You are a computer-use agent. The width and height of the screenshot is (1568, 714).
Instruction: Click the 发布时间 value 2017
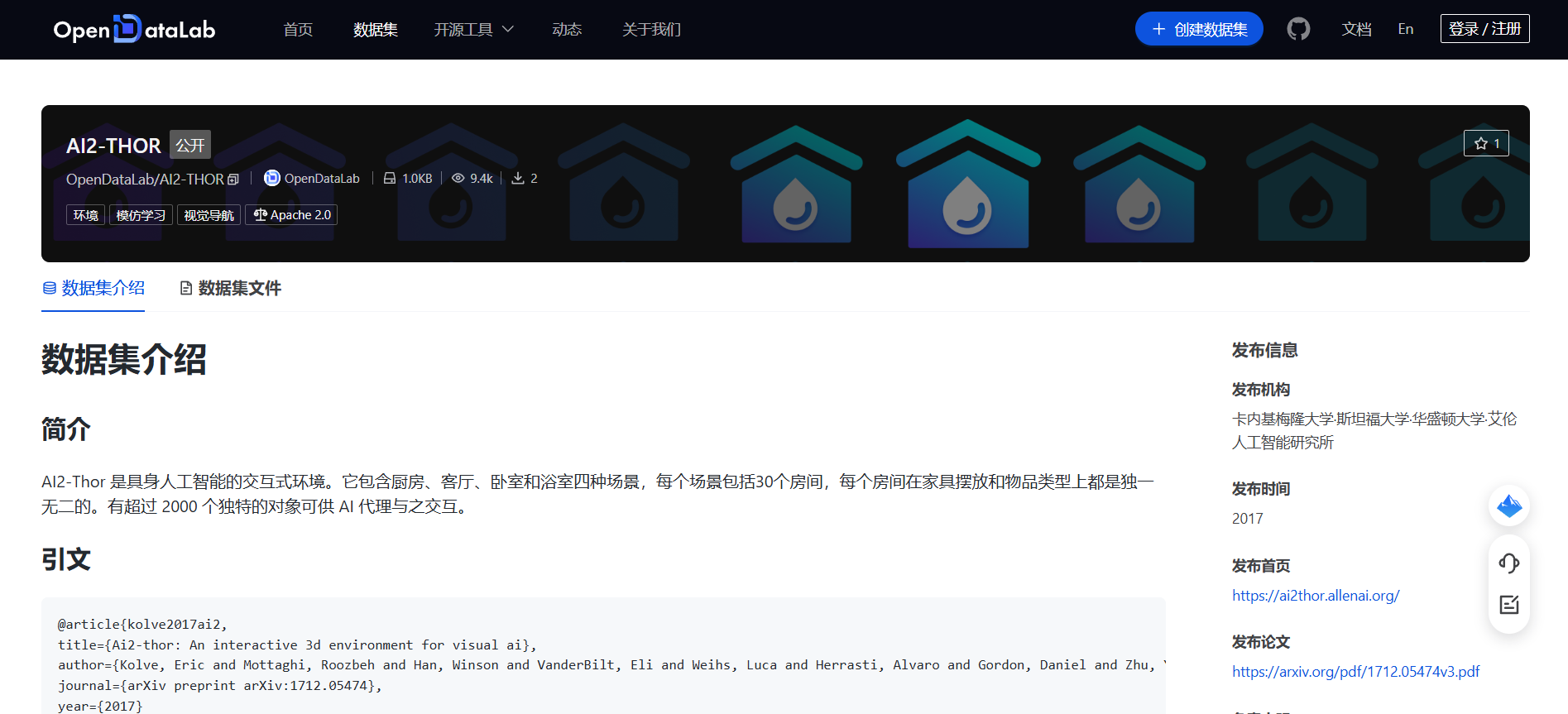click(x=1247, y=519)
